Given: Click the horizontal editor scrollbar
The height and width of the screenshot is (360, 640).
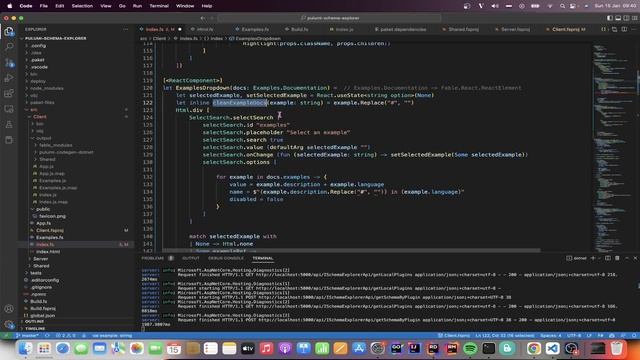Looking at the screenshot, I should (x=351, y=250).
